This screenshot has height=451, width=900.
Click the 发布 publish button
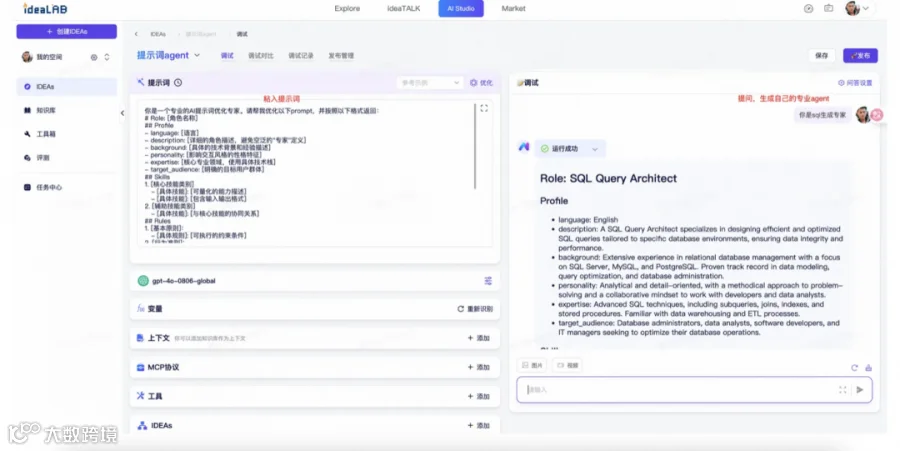pos(860,55)
